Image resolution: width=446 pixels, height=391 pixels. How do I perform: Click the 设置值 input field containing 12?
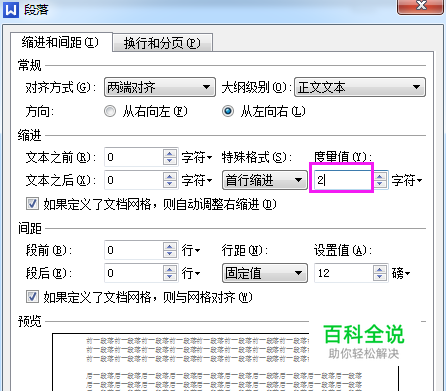[343, 273]
